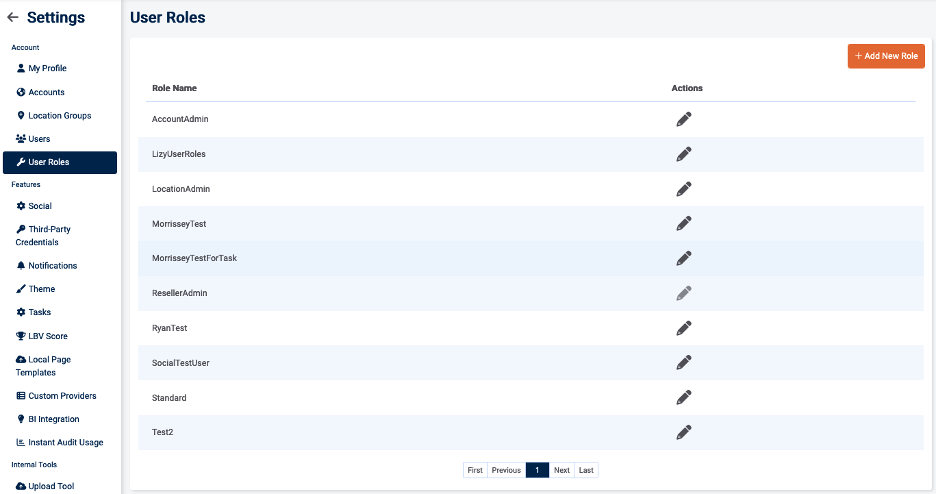This screenshot has height=494, width=936.
Task: Open edit for Standard role
Action: pos(683,398)
